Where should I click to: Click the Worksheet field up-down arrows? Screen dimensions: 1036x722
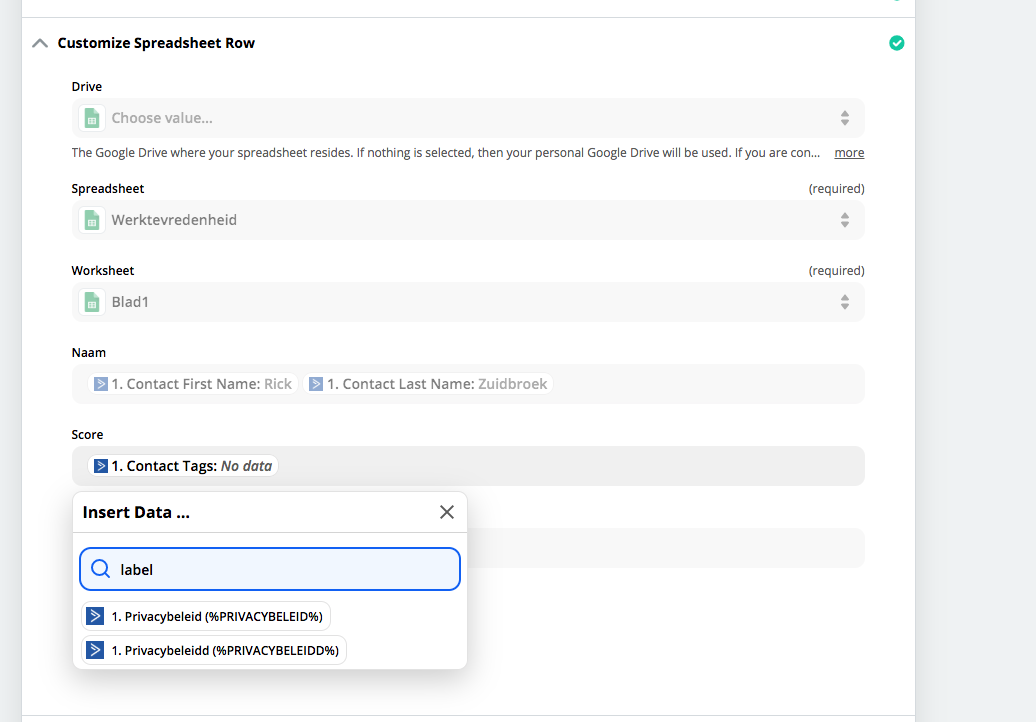click(x=844, y=302)
